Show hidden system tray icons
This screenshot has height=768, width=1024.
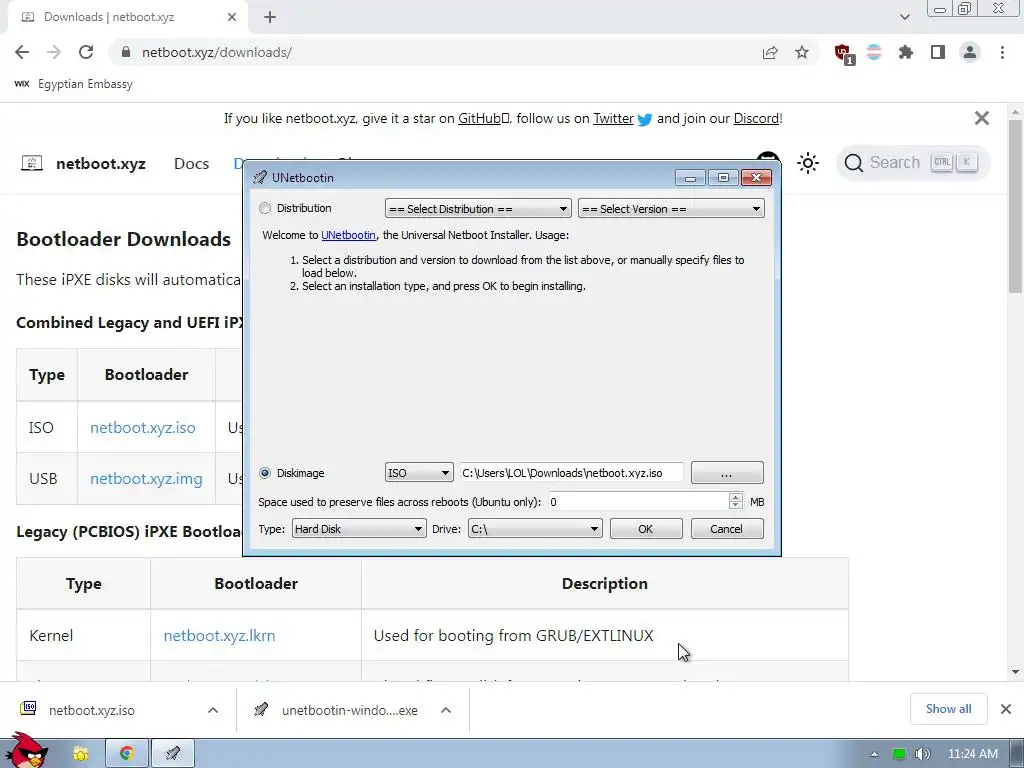point(874,754)
